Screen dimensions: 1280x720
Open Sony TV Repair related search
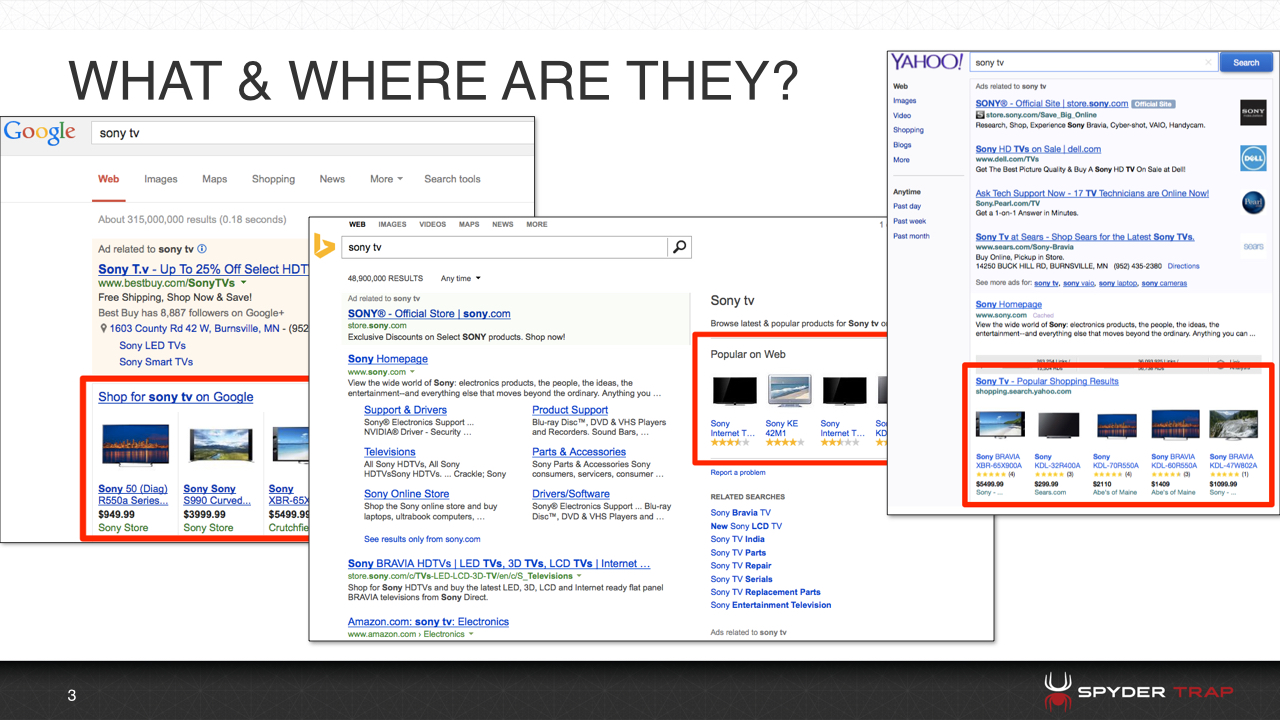(741, 566)
